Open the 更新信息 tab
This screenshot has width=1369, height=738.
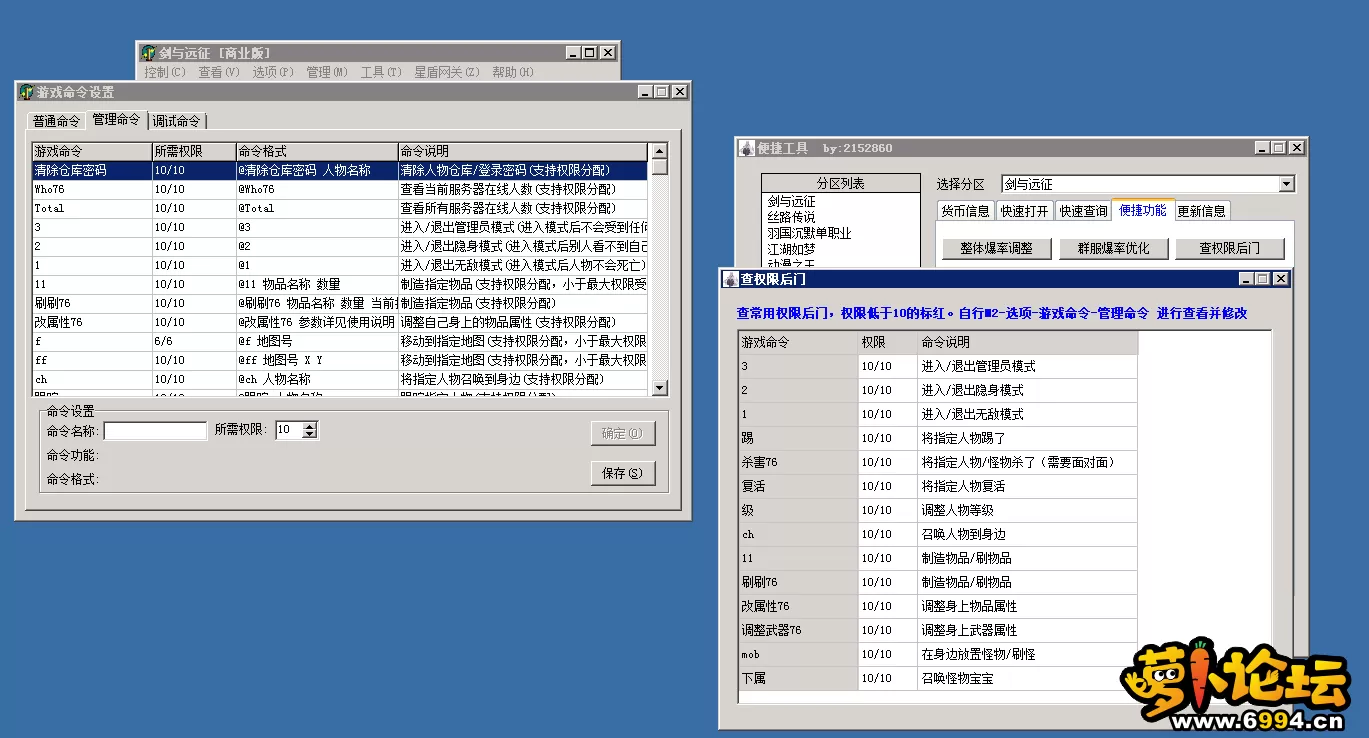tap(1201, 211)
